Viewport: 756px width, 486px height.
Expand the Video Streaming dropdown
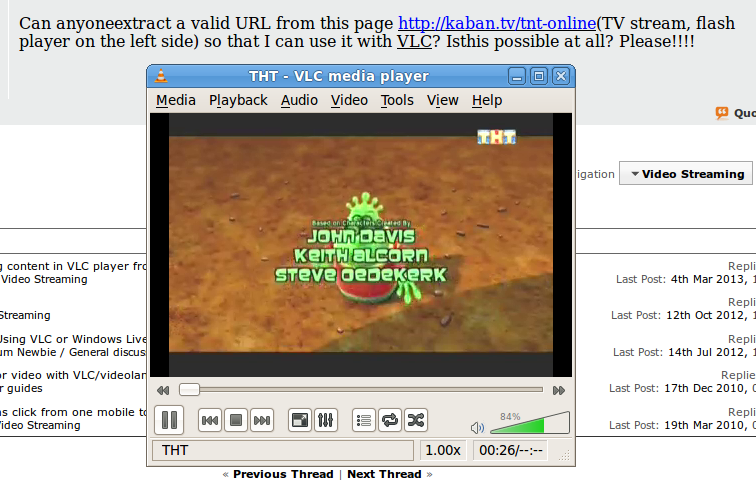(686, 174)
